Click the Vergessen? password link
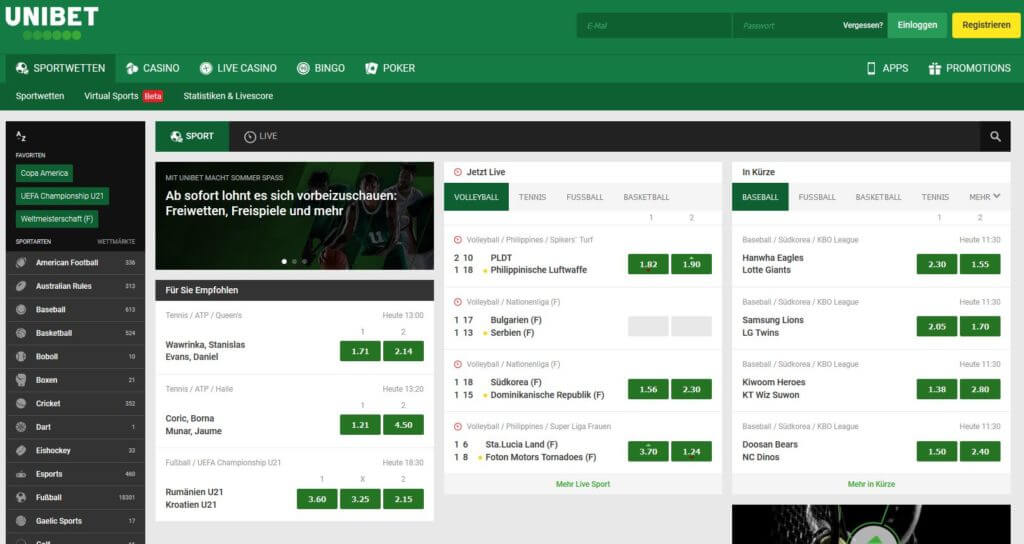The image size is (1024, 544). coord(862,25)
